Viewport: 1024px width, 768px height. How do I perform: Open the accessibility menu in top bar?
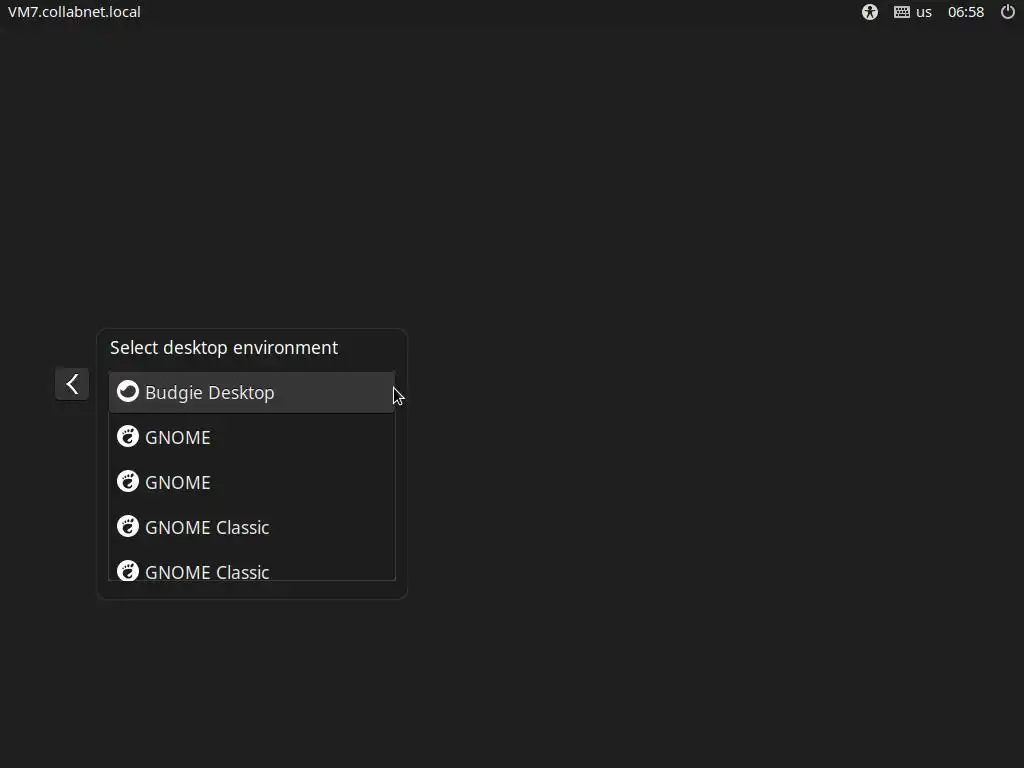[870, 12]
